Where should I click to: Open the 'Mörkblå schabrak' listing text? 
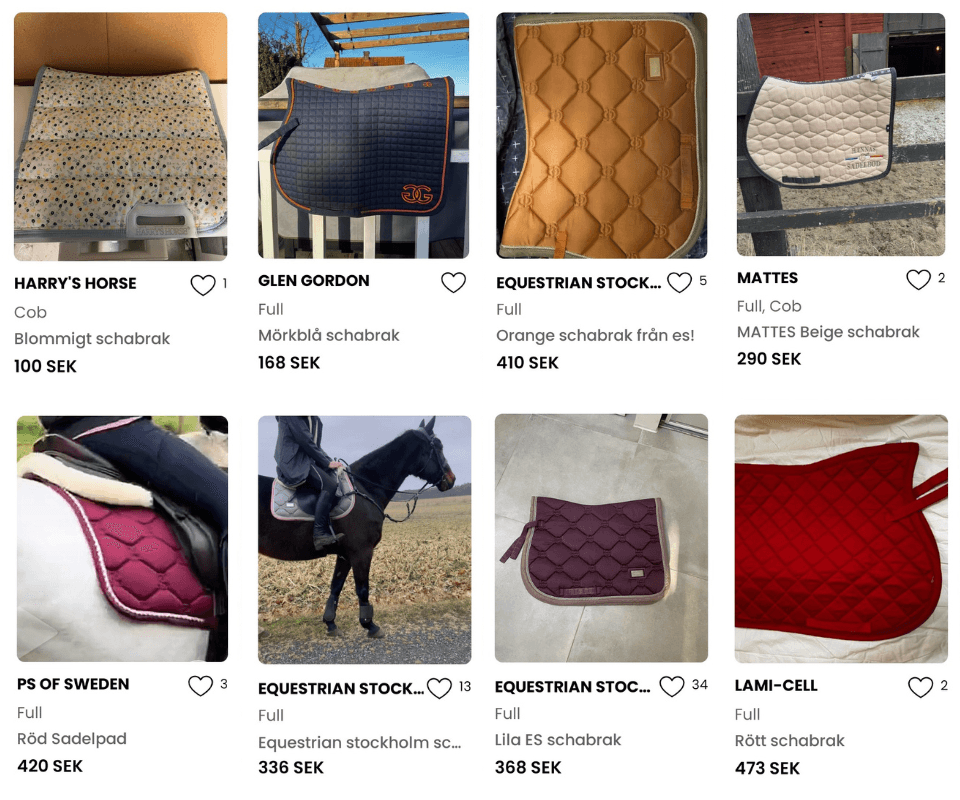point(329,335)
